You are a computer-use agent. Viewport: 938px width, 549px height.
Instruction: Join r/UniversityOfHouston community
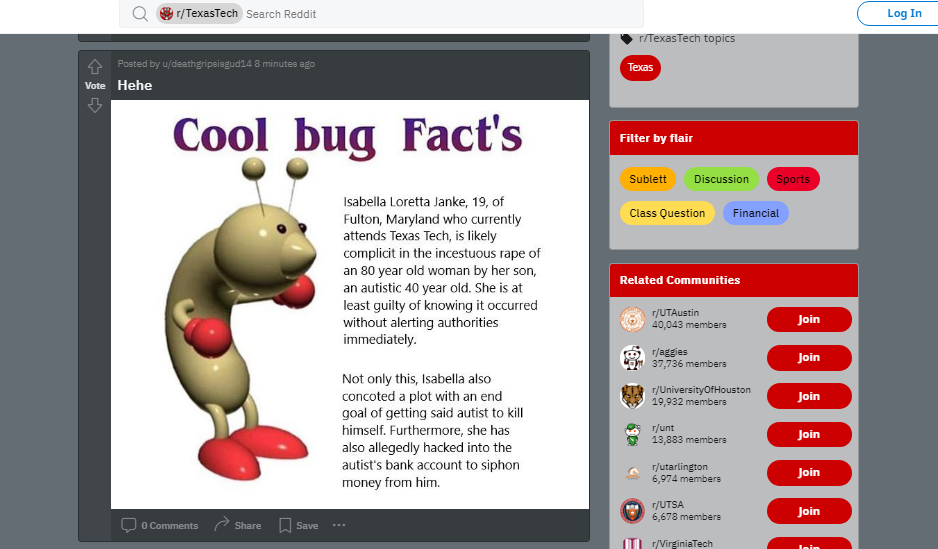[x=809, y=396]
